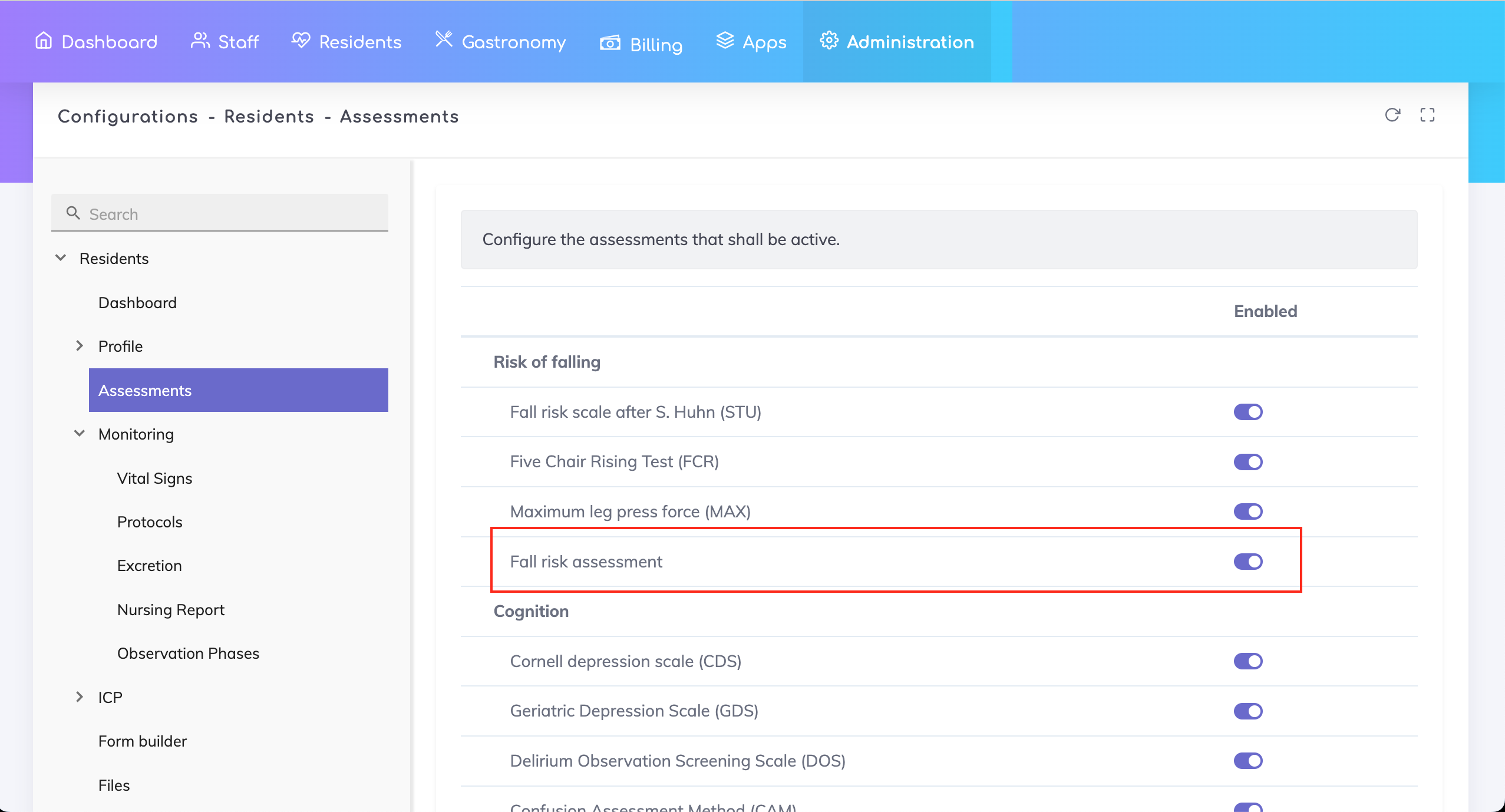This screenshot has height=812, width=1505.
Task: Click the Residents heart icon
Action: (301, 41)
